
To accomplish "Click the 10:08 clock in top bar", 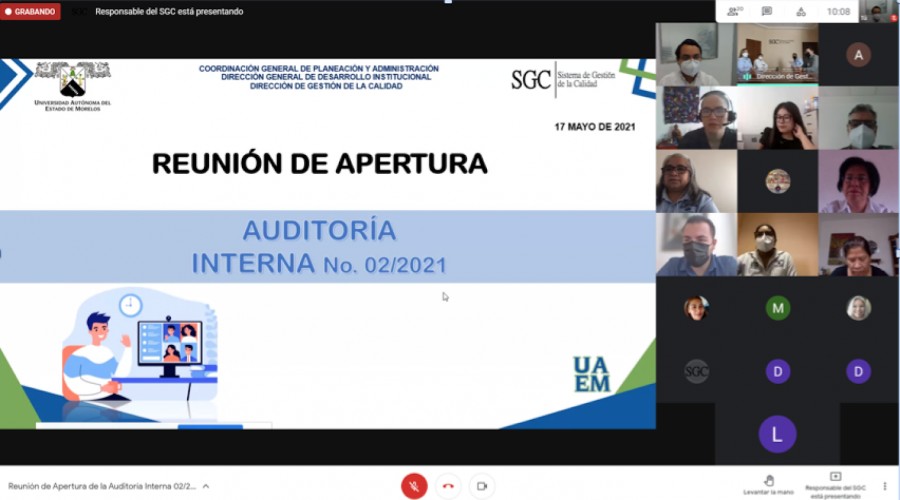I will tap(838, 12).
